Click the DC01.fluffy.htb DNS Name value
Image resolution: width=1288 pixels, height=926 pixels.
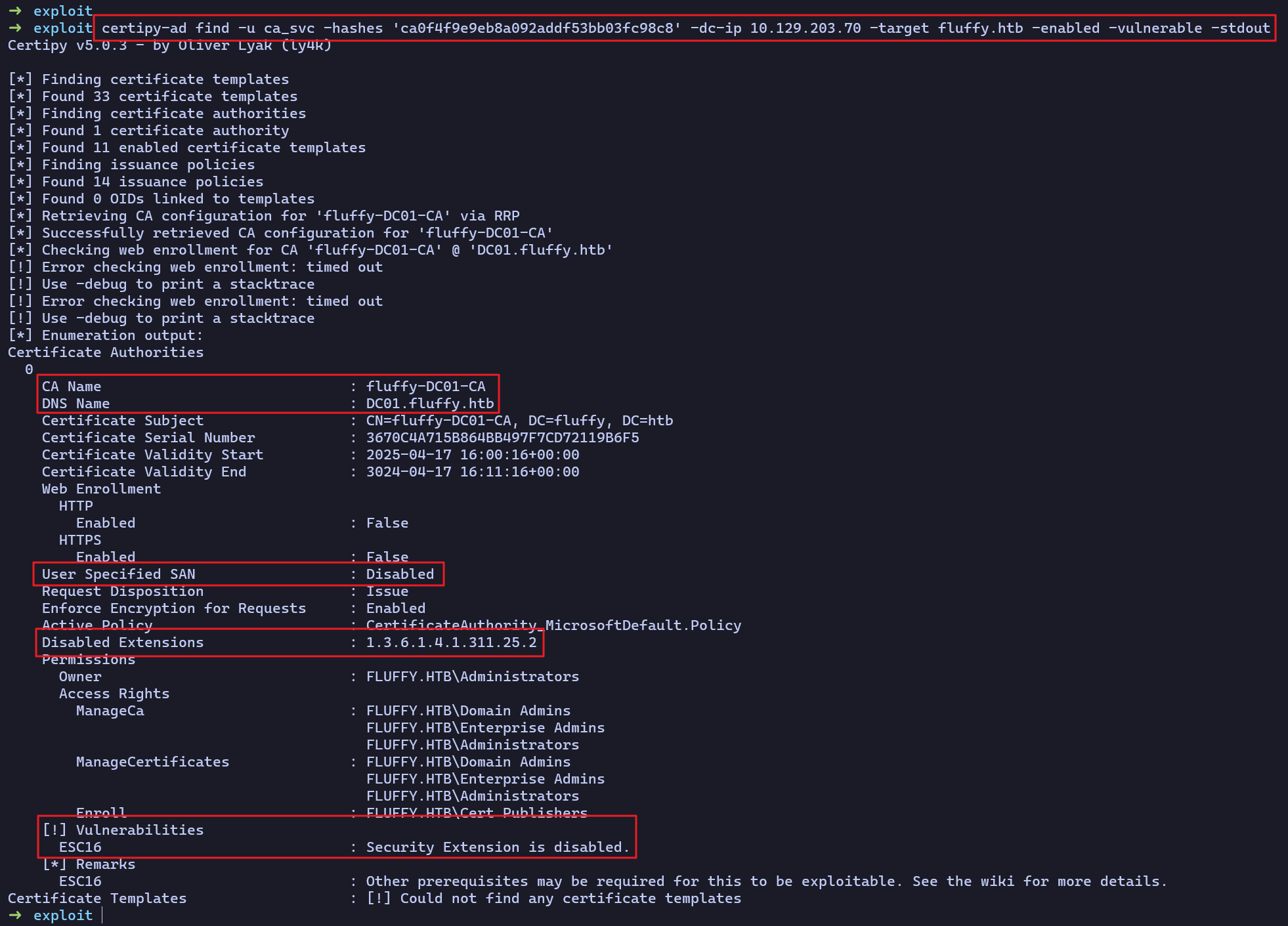click(x=429, y=403)
